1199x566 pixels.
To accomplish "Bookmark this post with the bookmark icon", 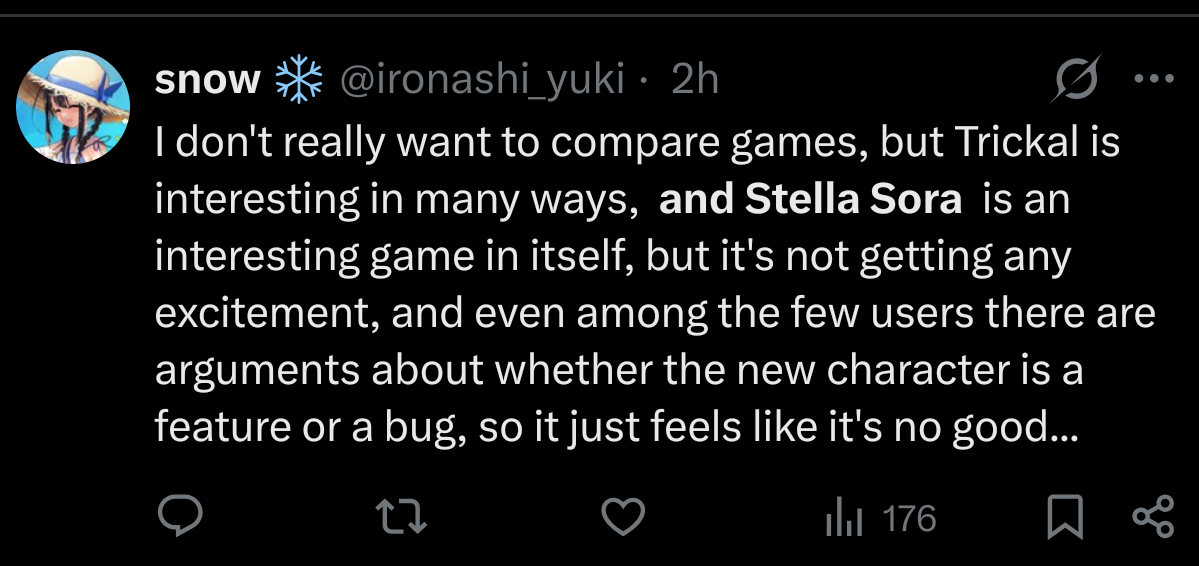I will coord(1064,516).
